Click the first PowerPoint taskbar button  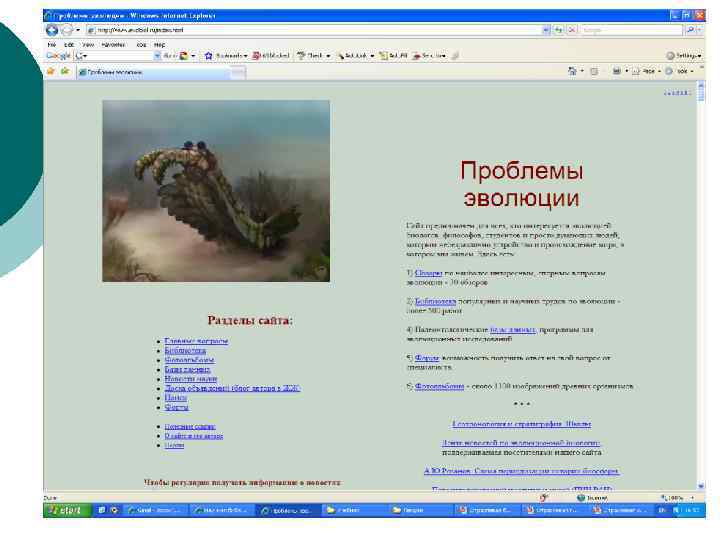[486, 511]
